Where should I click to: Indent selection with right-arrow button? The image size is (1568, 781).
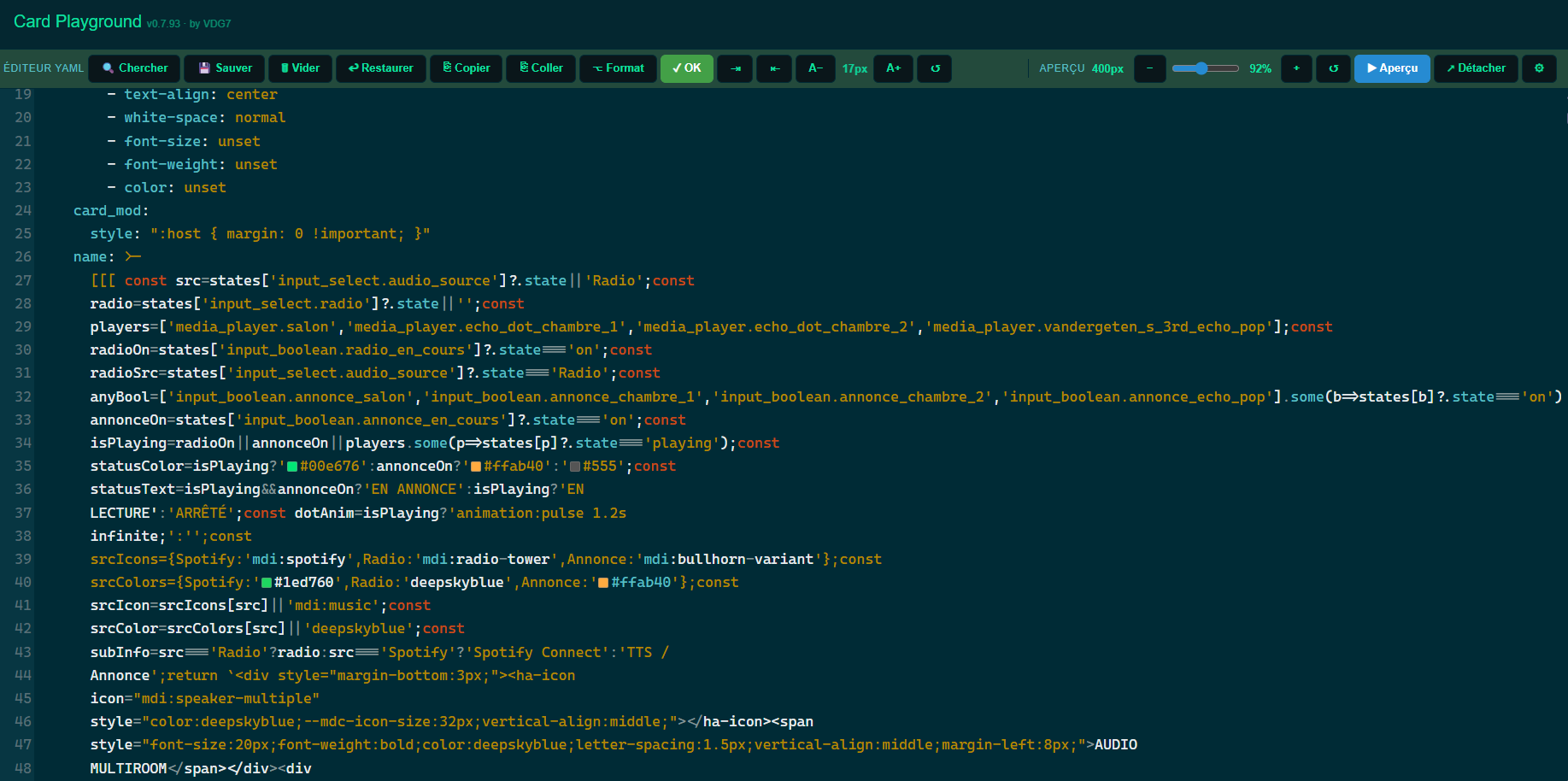[x=735, y=68]
